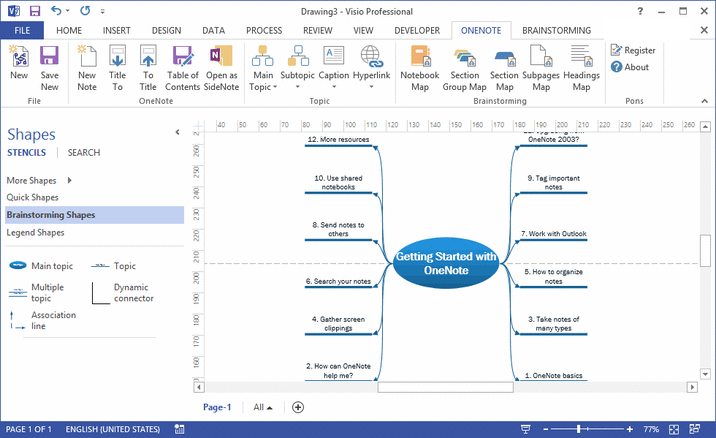Select the Topic shape

113,266
